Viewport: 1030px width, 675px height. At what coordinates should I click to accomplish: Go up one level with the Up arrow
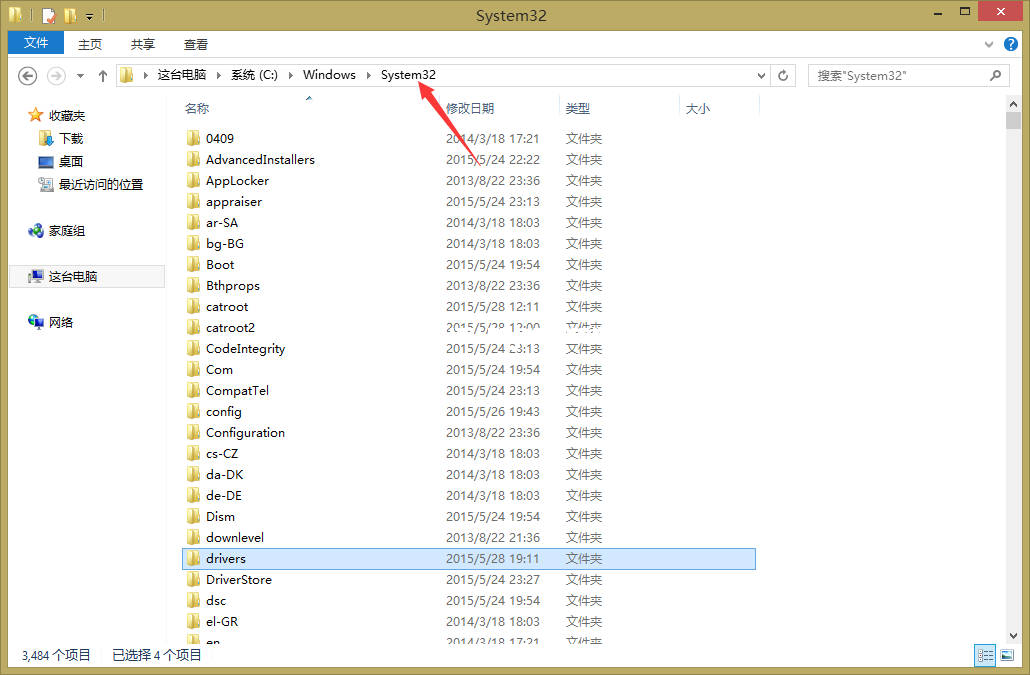click(x=102, y=76)
